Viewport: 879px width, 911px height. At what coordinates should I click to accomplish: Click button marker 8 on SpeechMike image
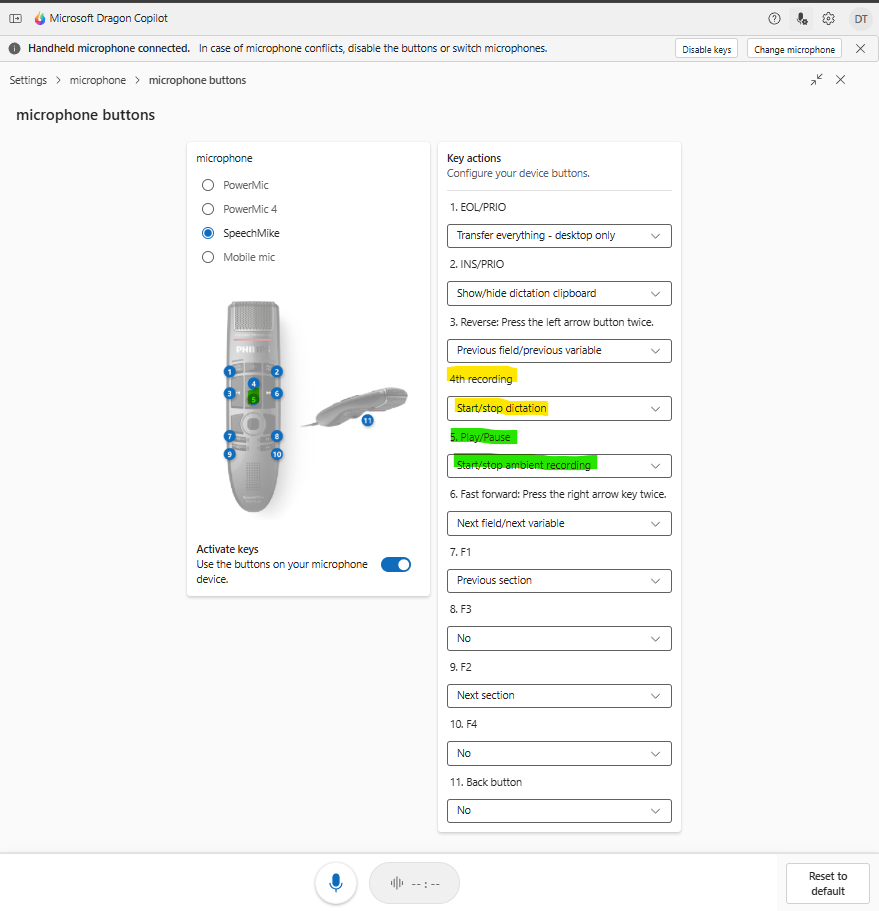click(277, 436)
